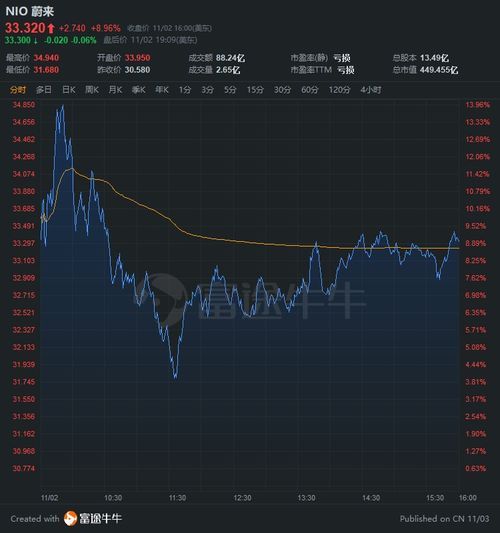
Task: Click the 最高价 value 34.940
Action: click(x=46, y=58)
